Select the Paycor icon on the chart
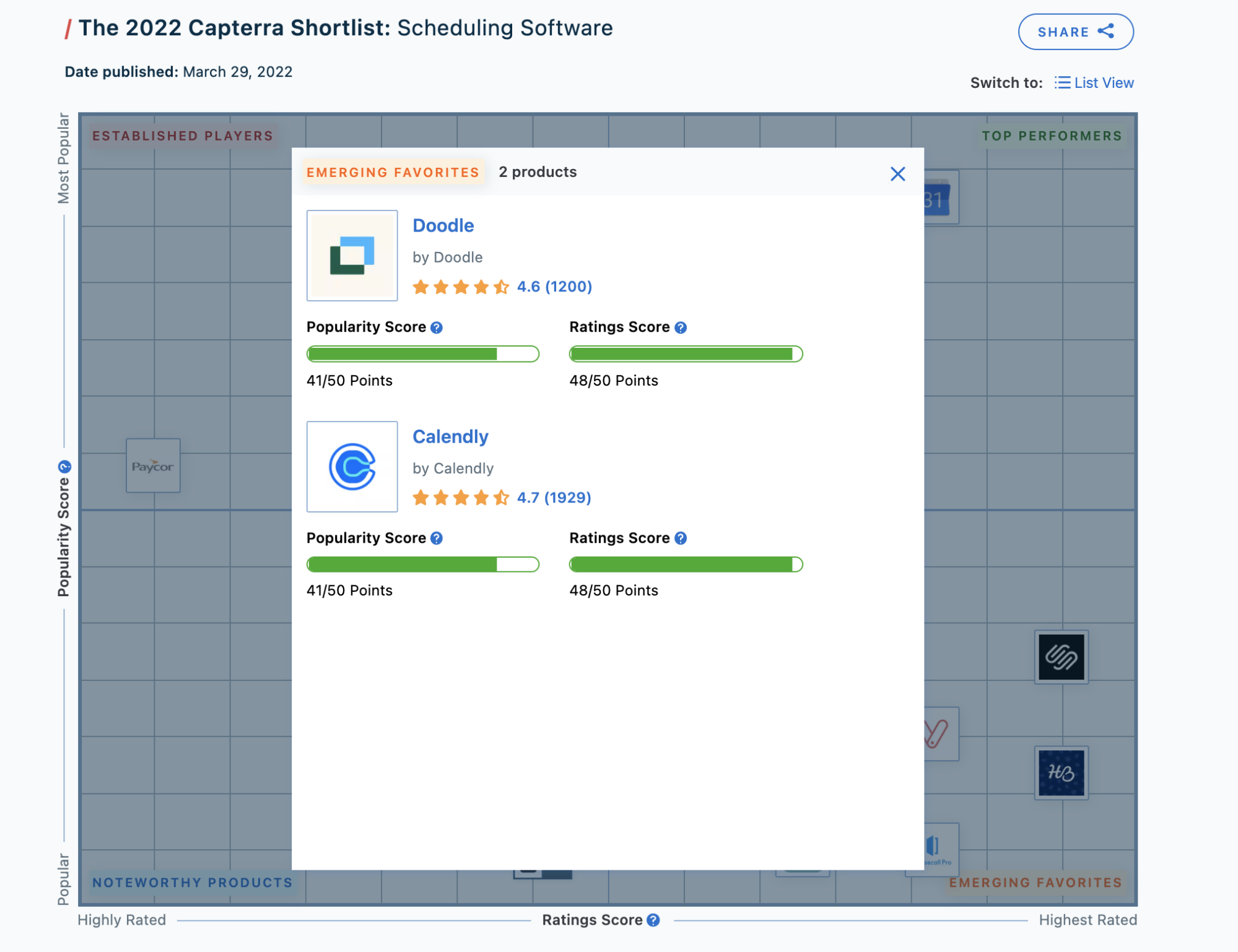Screen dimensions: 1238x952 click(152, 467)
